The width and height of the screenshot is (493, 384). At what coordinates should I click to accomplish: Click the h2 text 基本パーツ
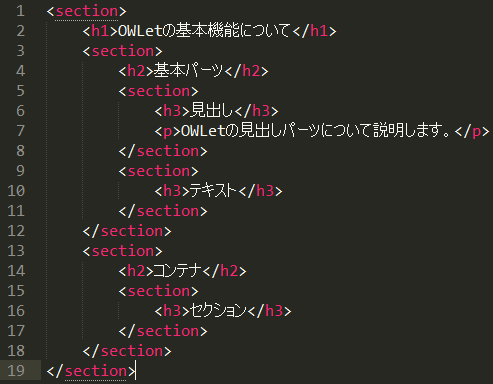click(x=188, y=71)
